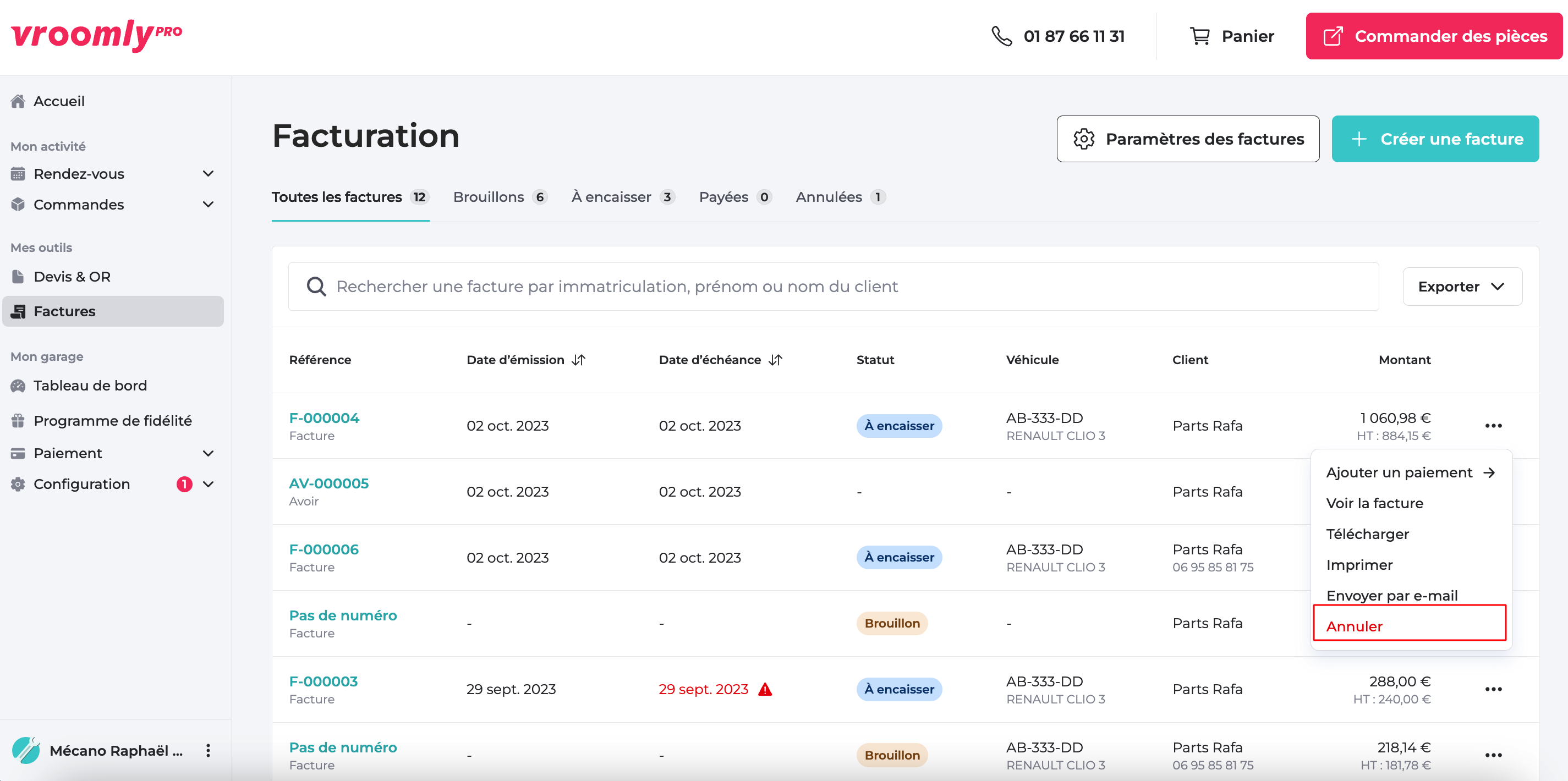Screen dimensions: 1568x781
Task: Expand the Paiement chevron
Action: [x=208, y=454]
